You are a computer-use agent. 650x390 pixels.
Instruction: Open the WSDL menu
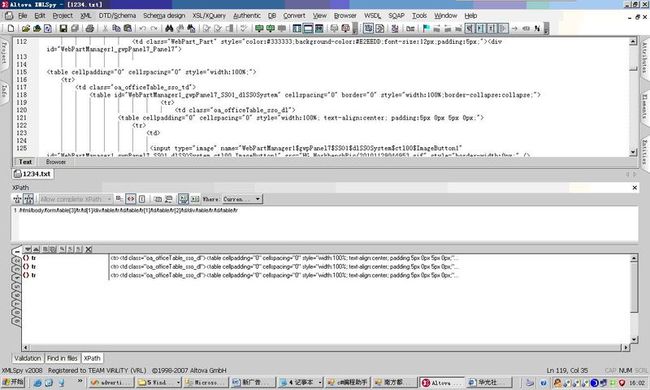pos(372,16)
